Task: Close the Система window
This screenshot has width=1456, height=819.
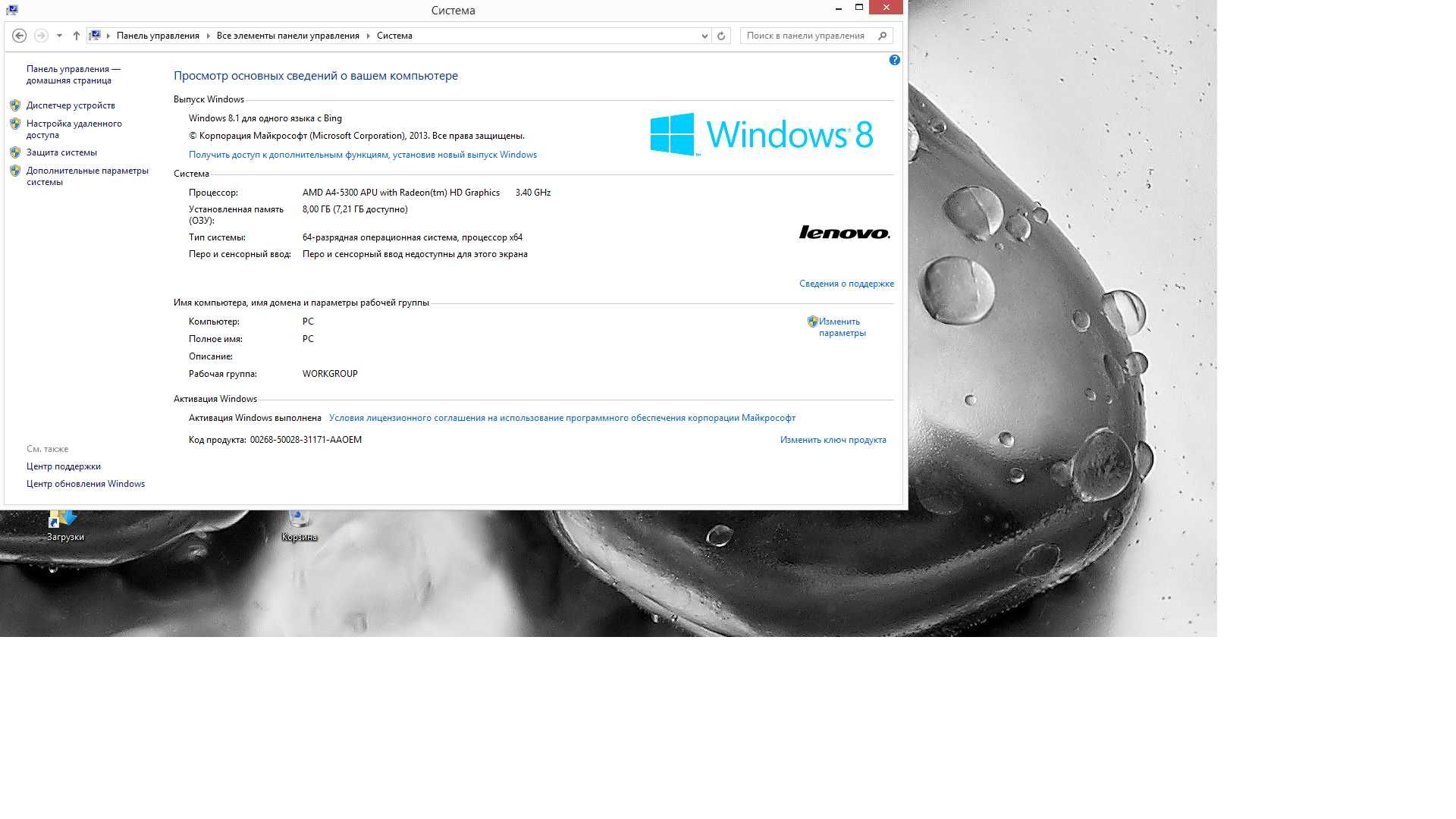Action: tap(886, 8)
